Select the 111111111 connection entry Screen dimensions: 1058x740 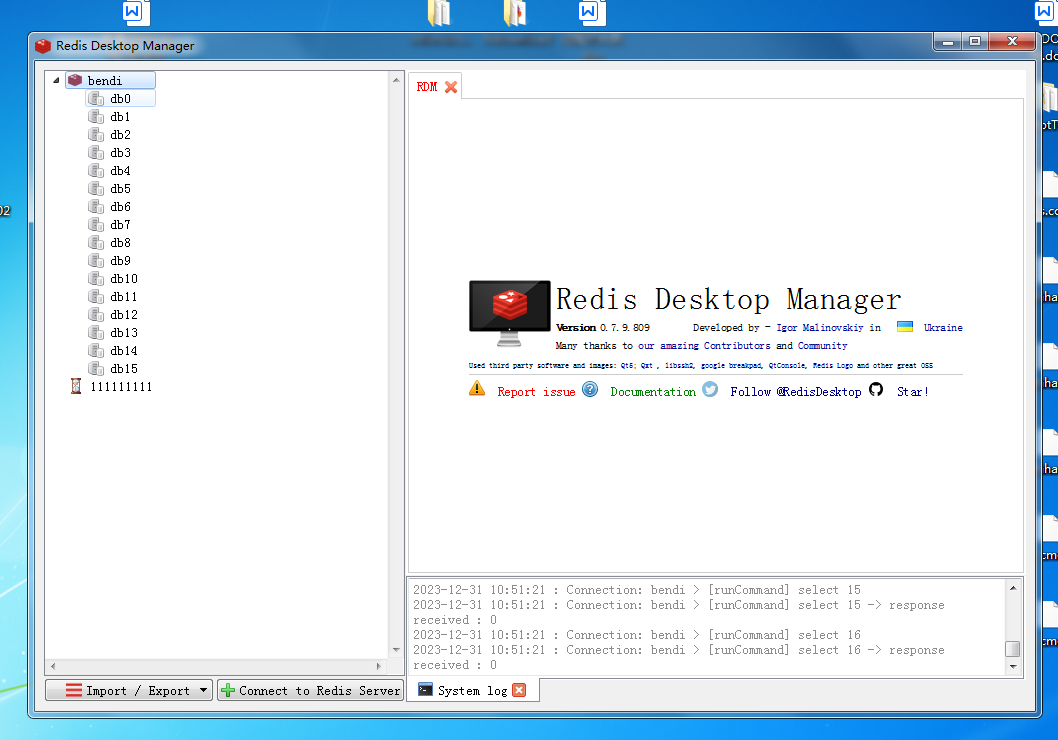pyautogui.click(x=121, y=387)
